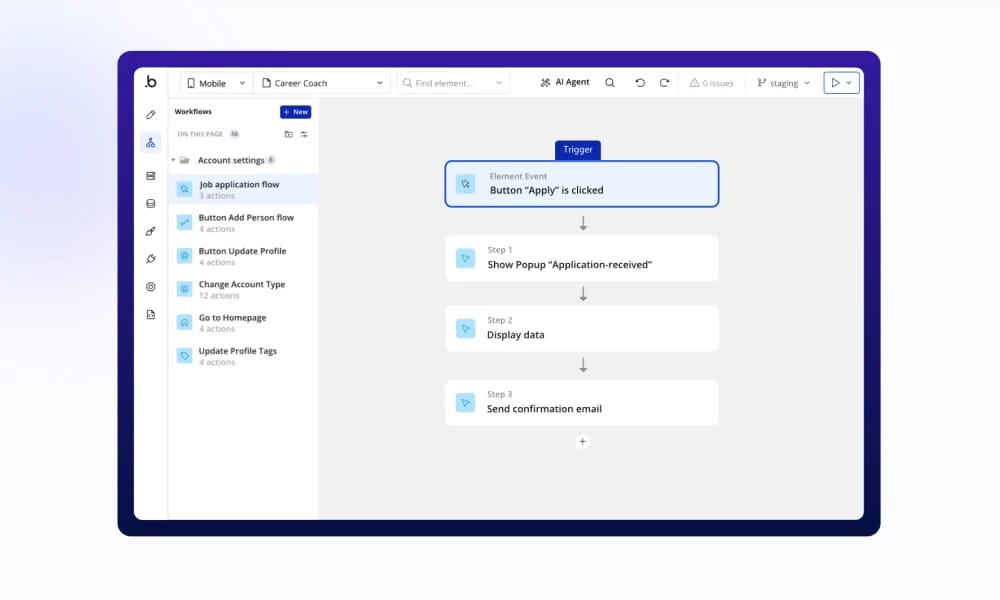Click the Go to Homepage house icon
This screenshot has height=600, width=1000.
184,322
